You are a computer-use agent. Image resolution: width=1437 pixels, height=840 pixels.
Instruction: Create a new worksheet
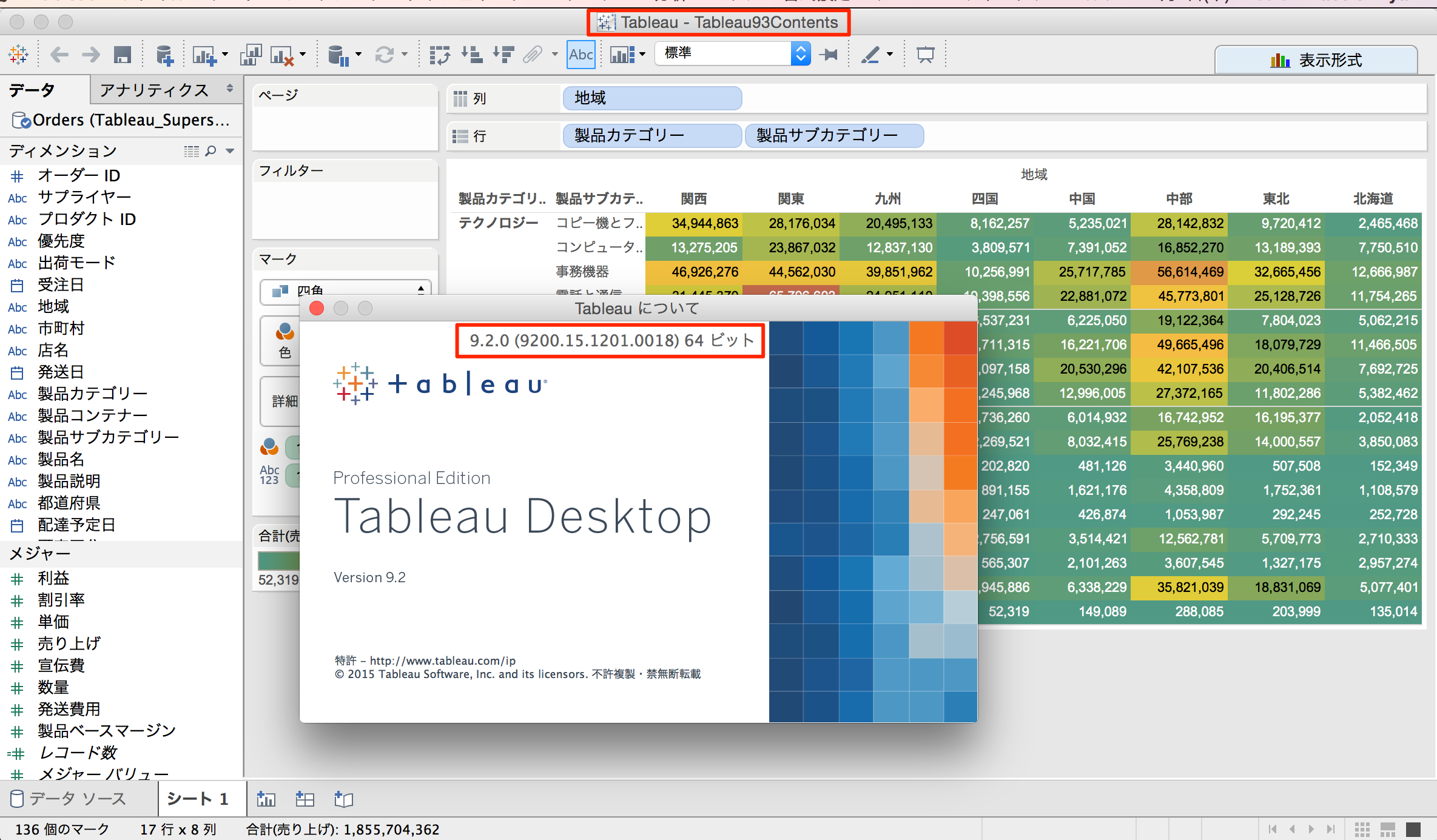tap(267, 799)
